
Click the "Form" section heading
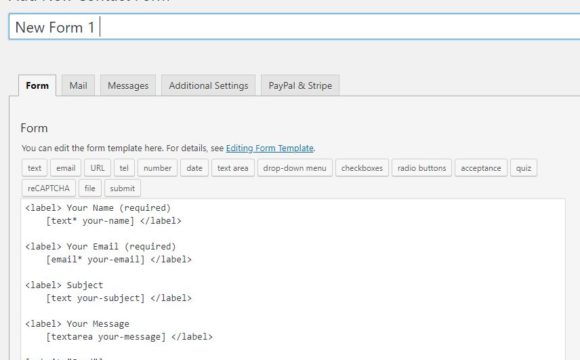34,128
